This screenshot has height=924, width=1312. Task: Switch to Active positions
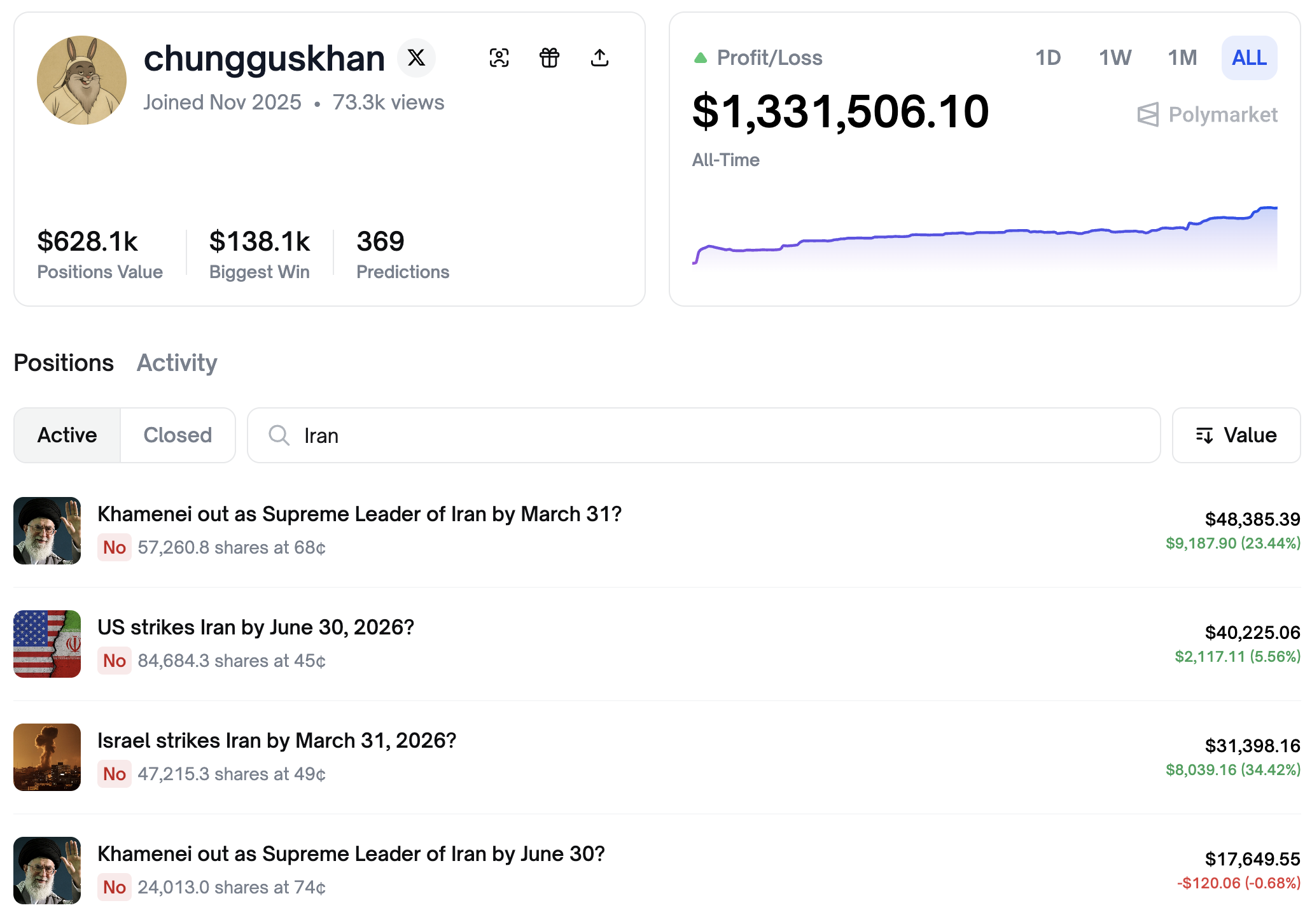67,435
